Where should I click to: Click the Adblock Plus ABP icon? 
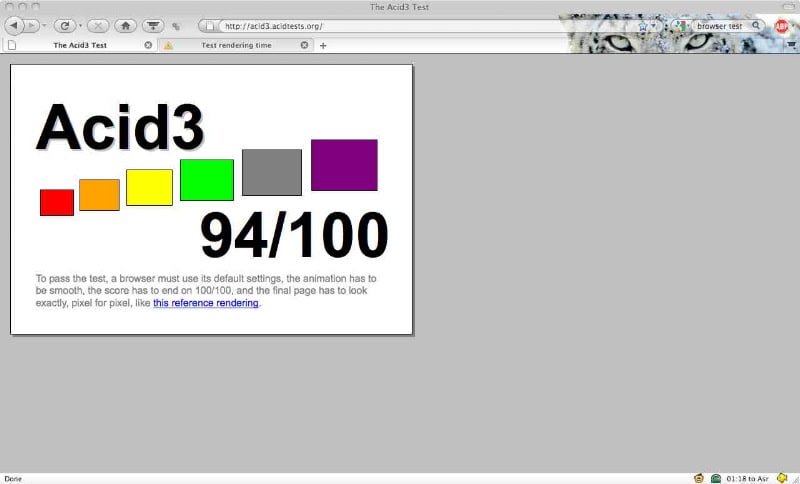[x=781, y=26]
